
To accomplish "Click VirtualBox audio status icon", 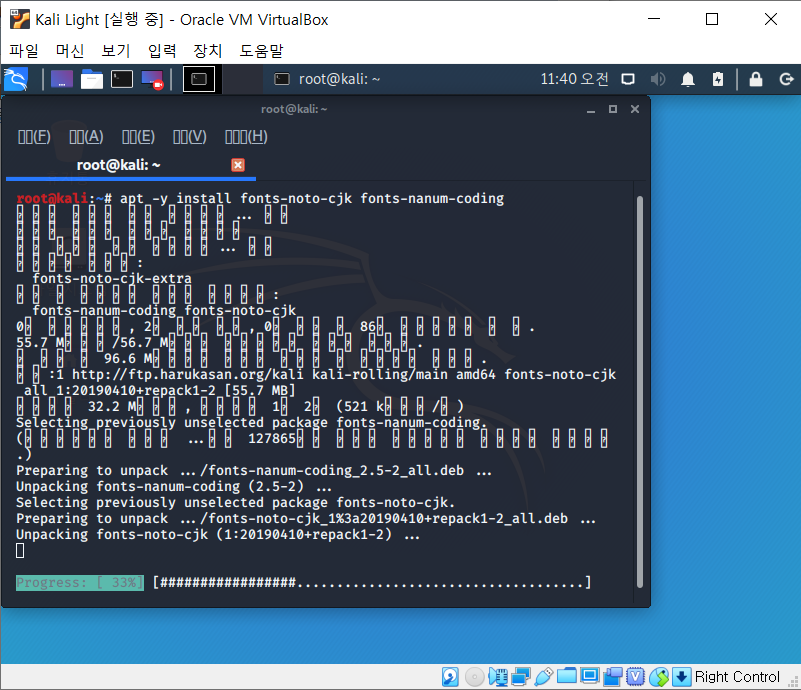I will click(x=498, y=677).
